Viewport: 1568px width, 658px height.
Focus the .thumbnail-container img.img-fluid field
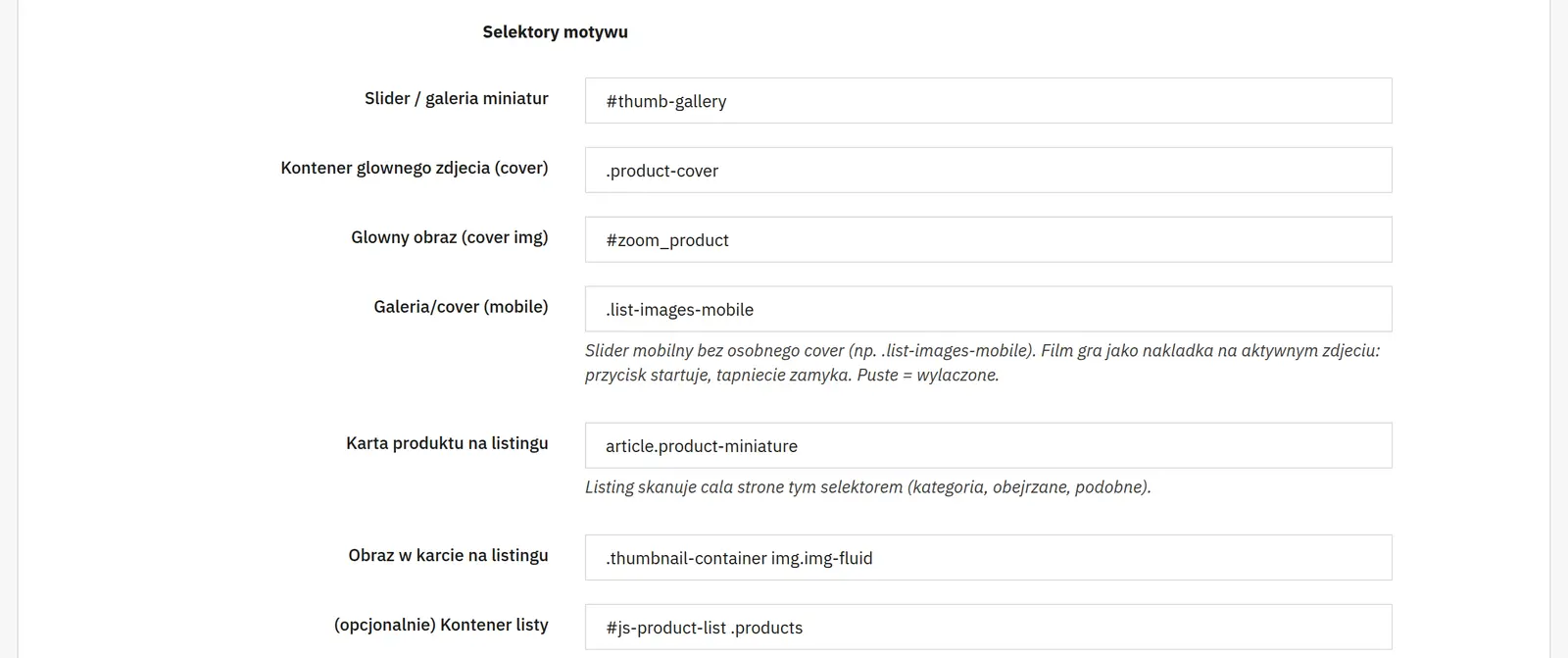point(988,558)
